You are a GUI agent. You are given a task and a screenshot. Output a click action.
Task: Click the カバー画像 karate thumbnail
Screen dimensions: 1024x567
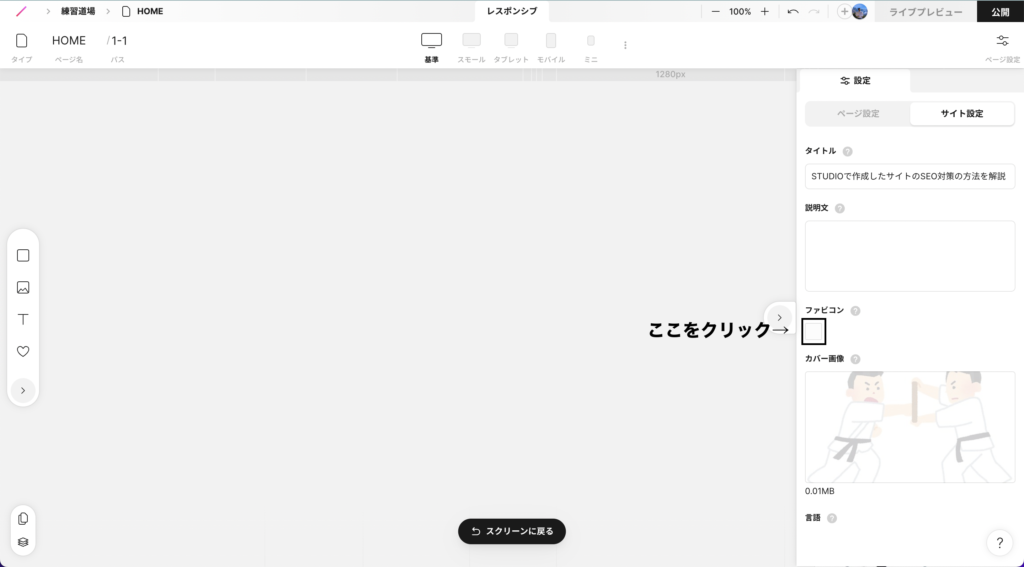pos(910,427)
